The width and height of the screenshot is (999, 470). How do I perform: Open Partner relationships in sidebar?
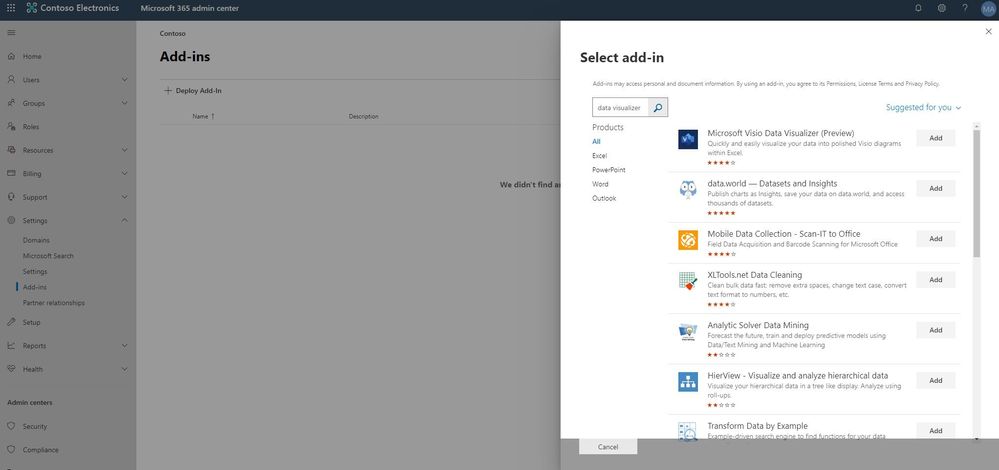[x=54, y=303]
